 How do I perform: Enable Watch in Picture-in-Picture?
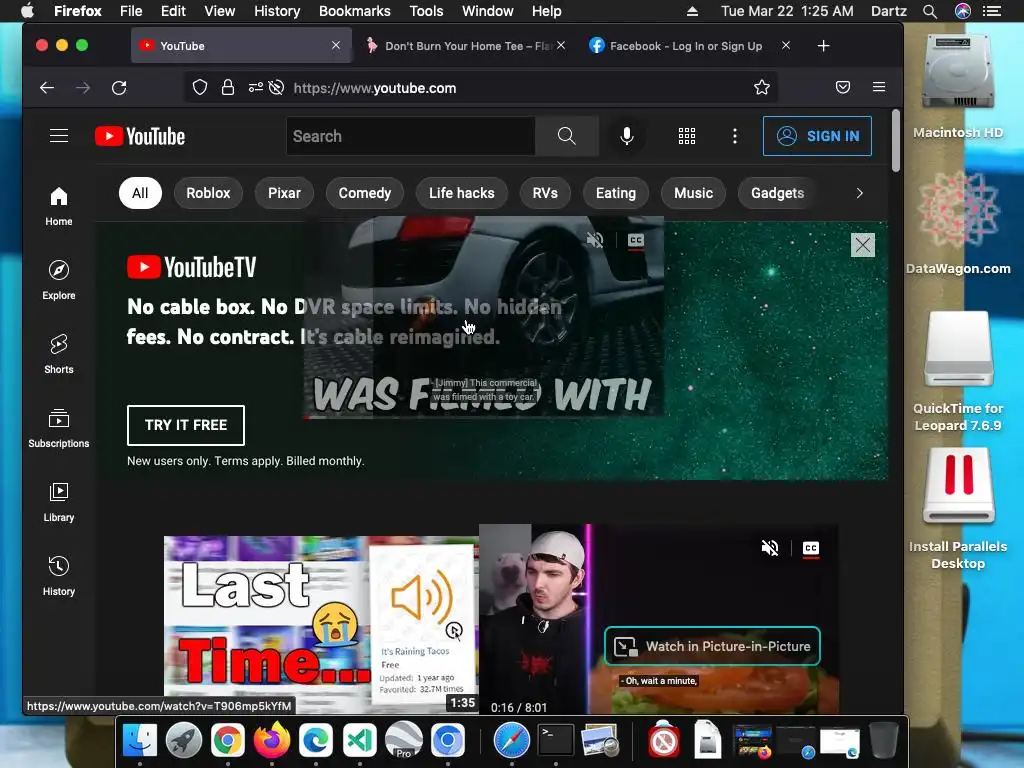pos(712,647)
